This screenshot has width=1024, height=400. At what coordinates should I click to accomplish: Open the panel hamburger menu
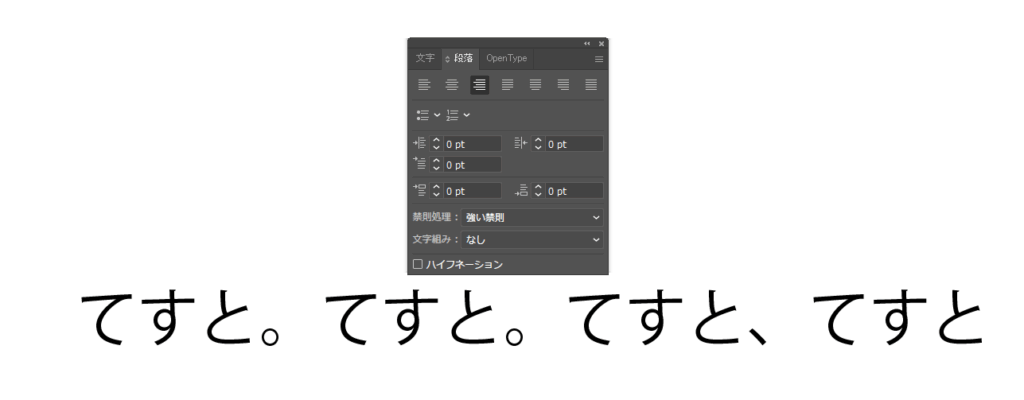[x=599, y=59]
